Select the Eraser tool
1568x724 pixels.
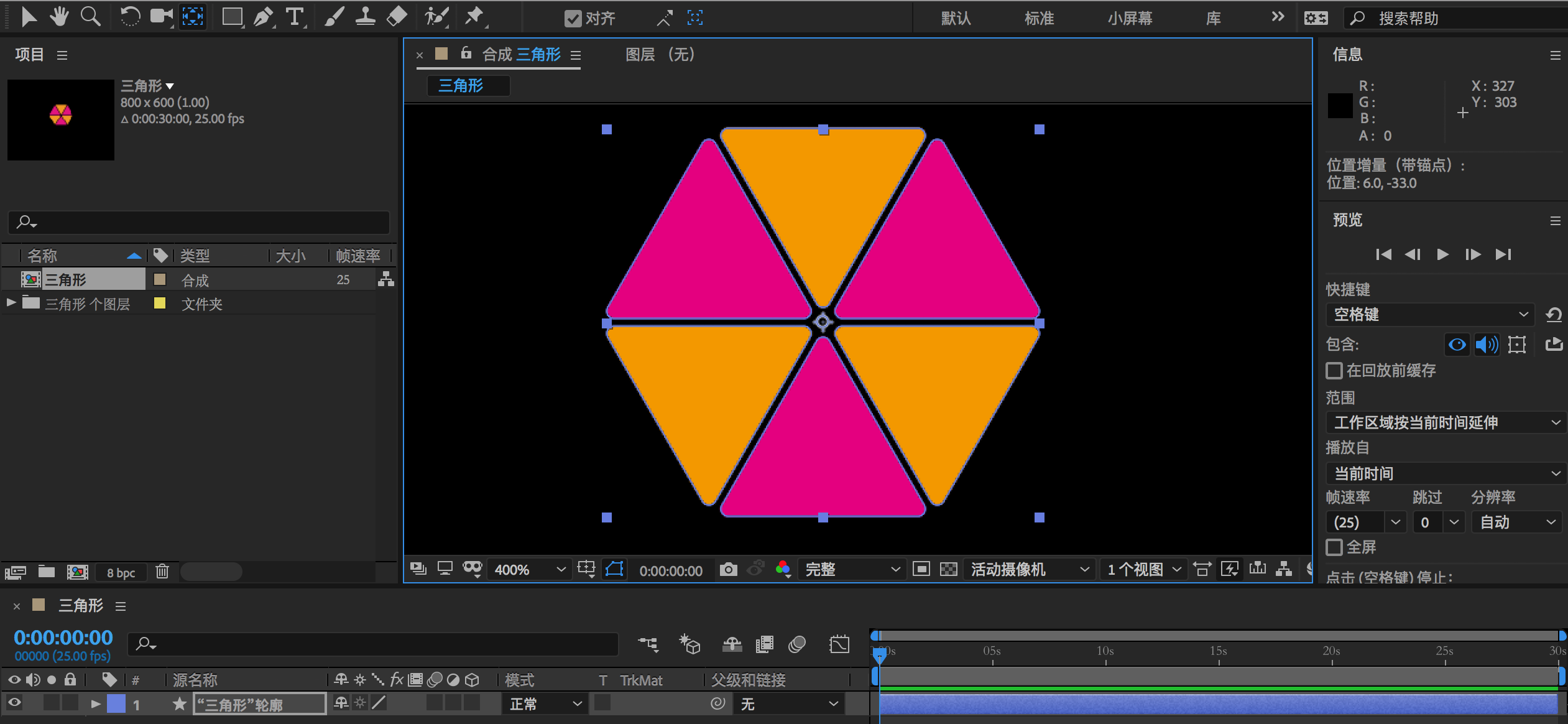click(396, 17)
